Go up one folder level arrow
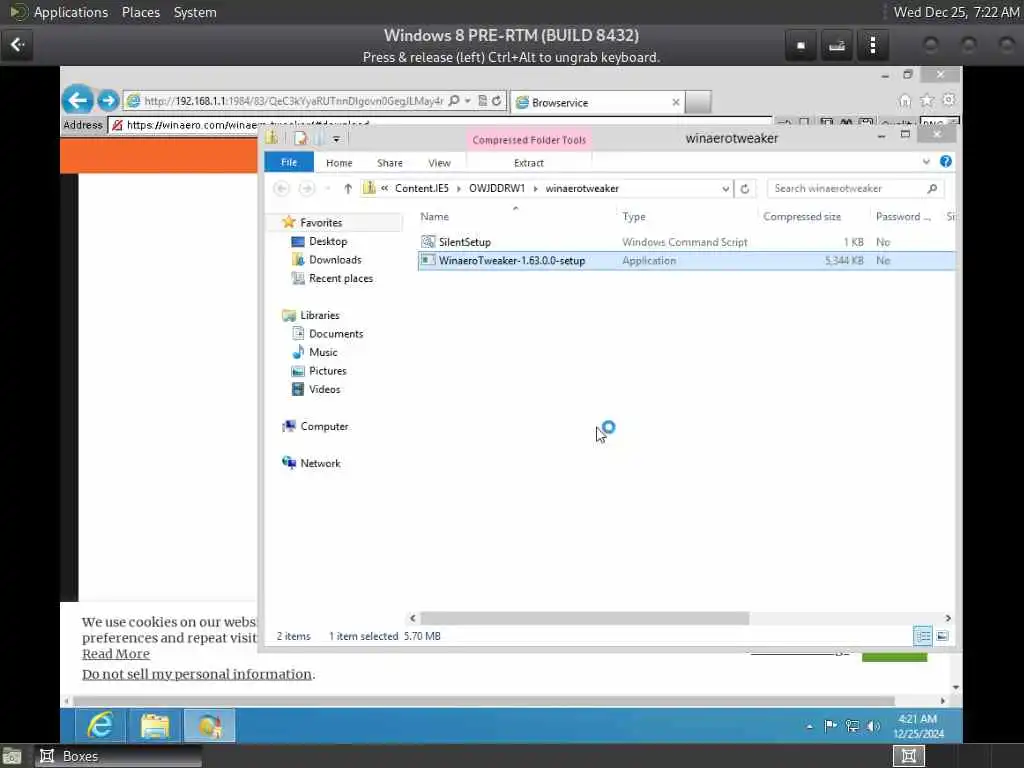This screenshot has height=768, width=1024. coord(348,189)
